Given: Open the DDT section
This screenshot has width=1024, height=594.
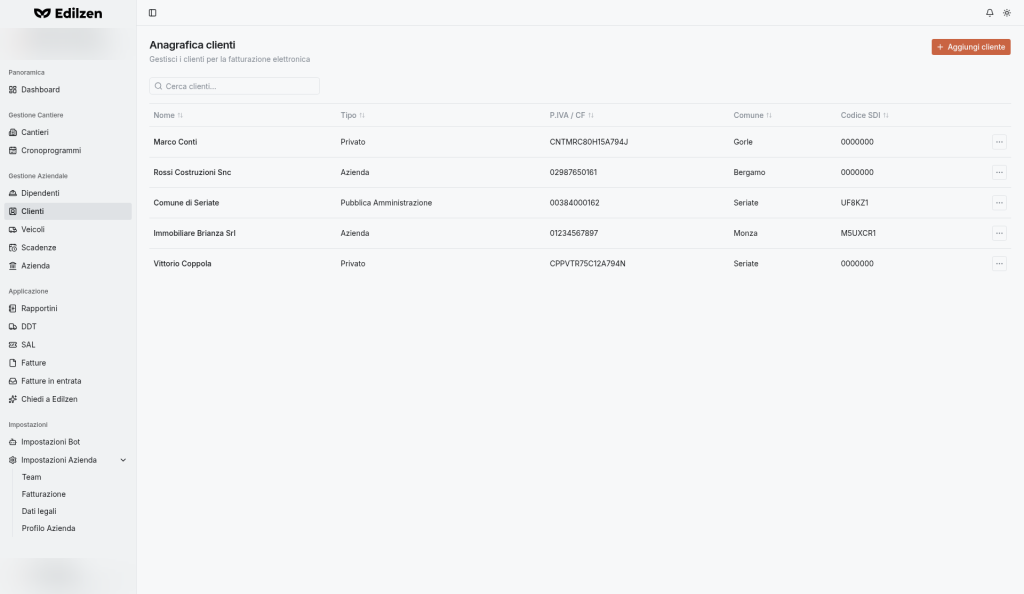Looking at the screenshot, I should [68, 326].
